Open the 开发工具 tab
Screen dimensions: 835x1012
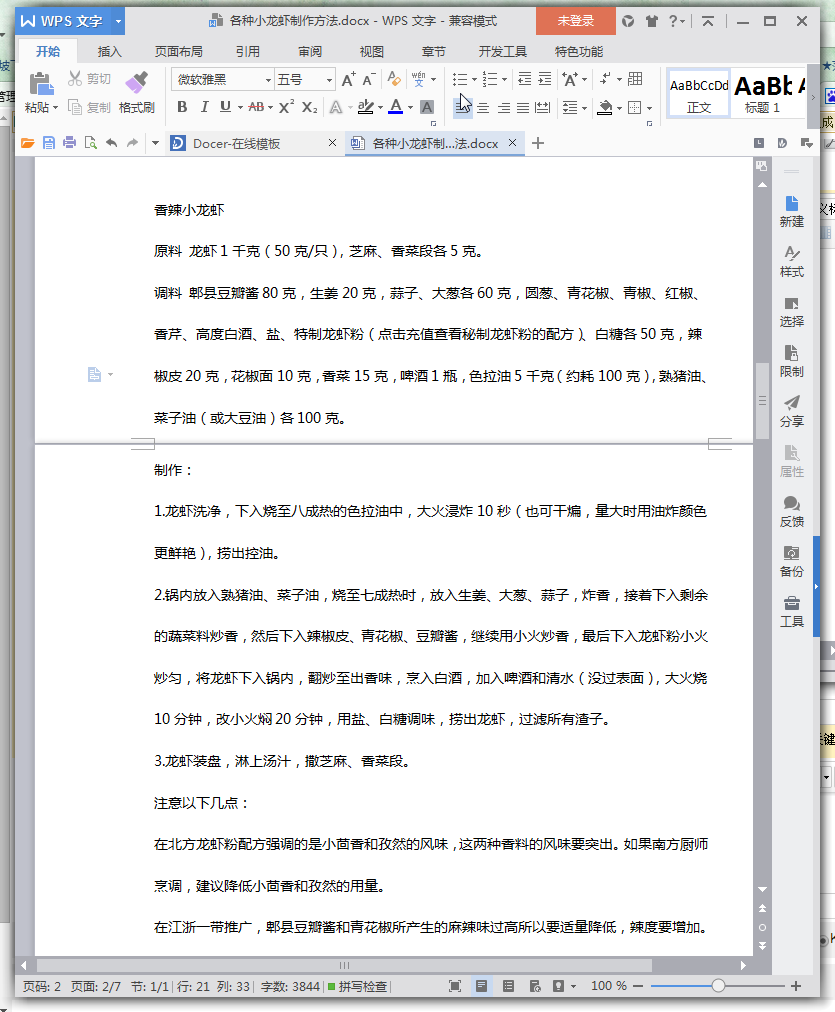click(503, 52)
